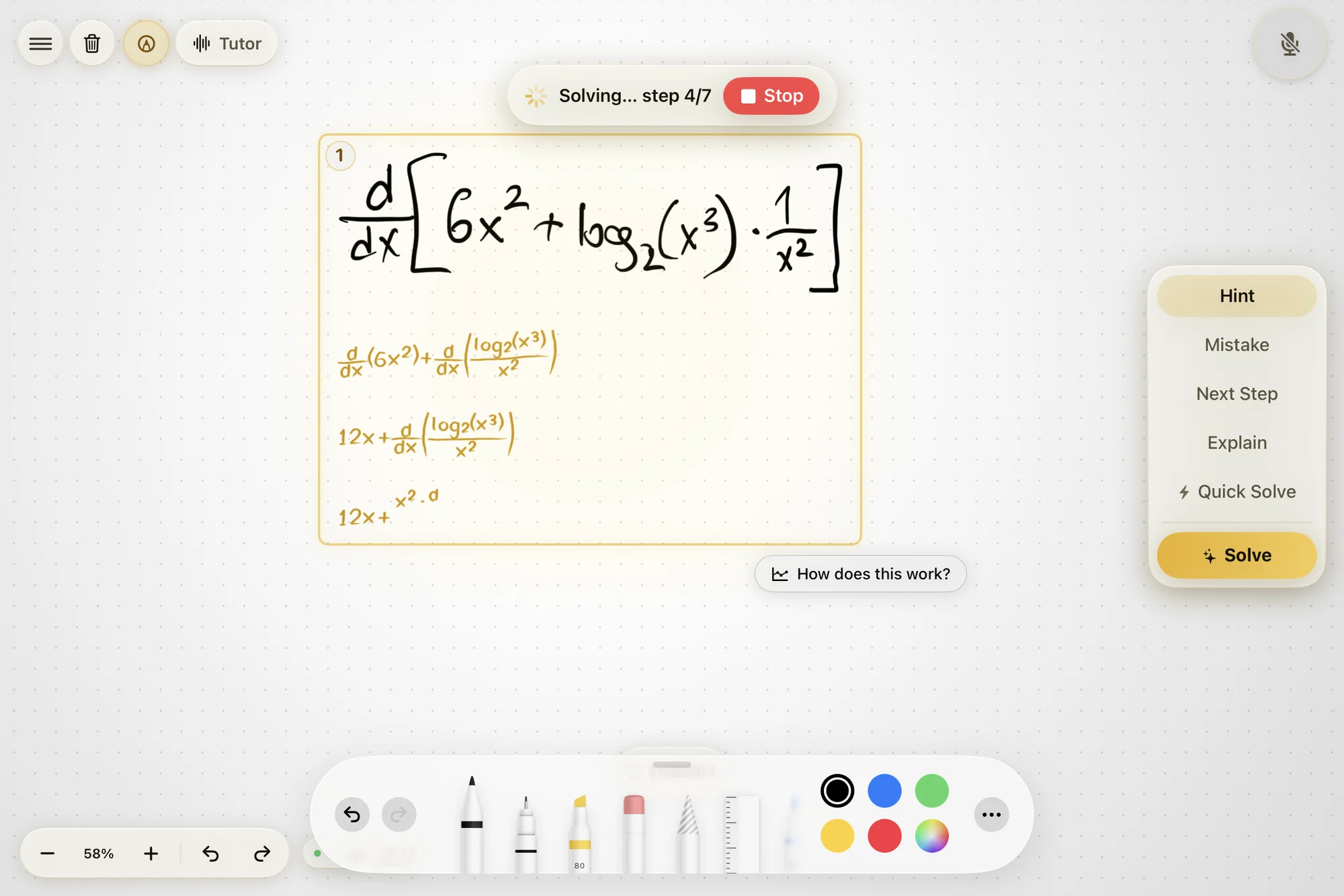This screenshot has height=896, width=1344.
Task: Select the striped pencil tool
Action: (687, 834)
